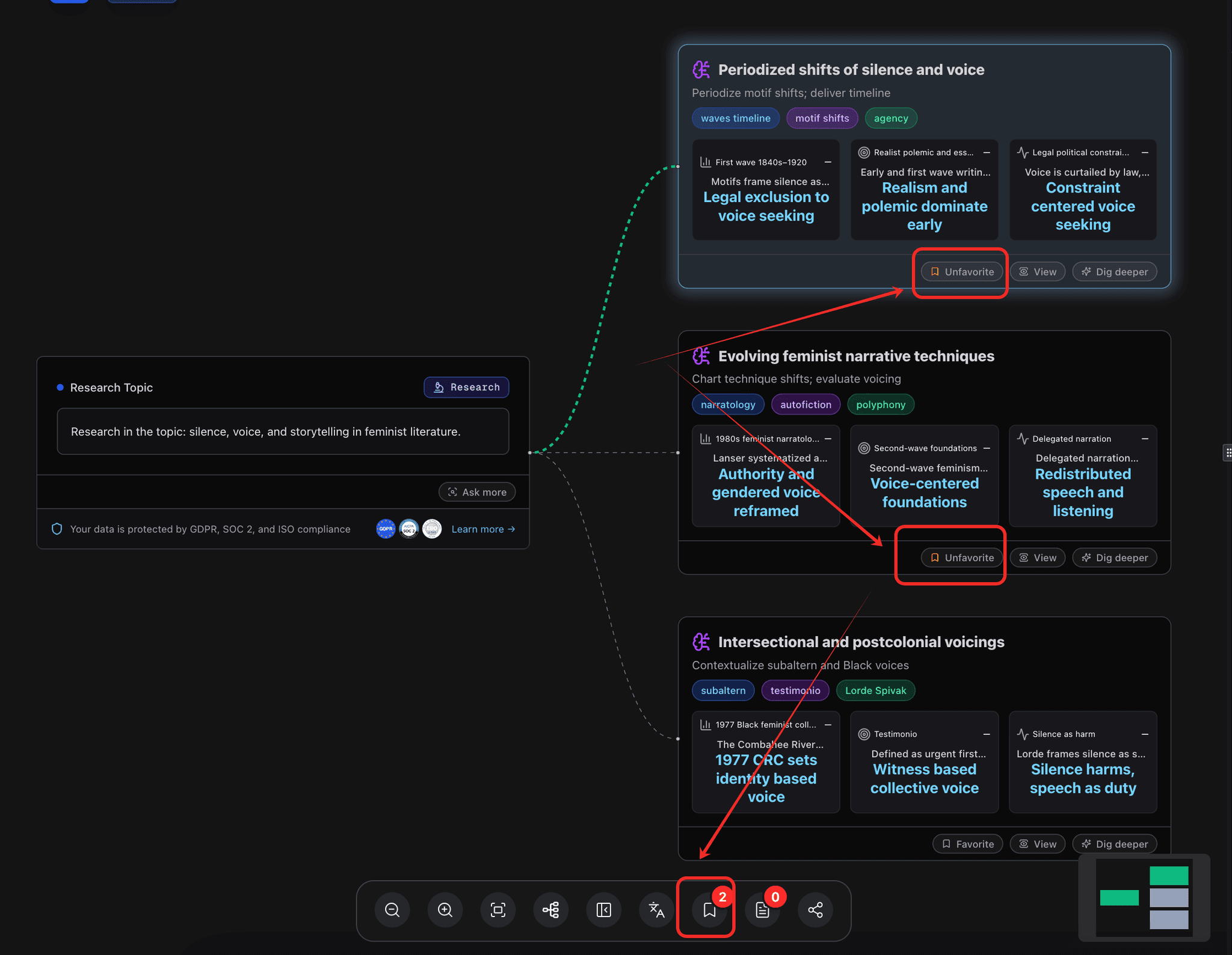Image resolution: width=1232 pixels, height=955 pixels.
Task: Open the translate language tool
Action: [x=656, y=910]
